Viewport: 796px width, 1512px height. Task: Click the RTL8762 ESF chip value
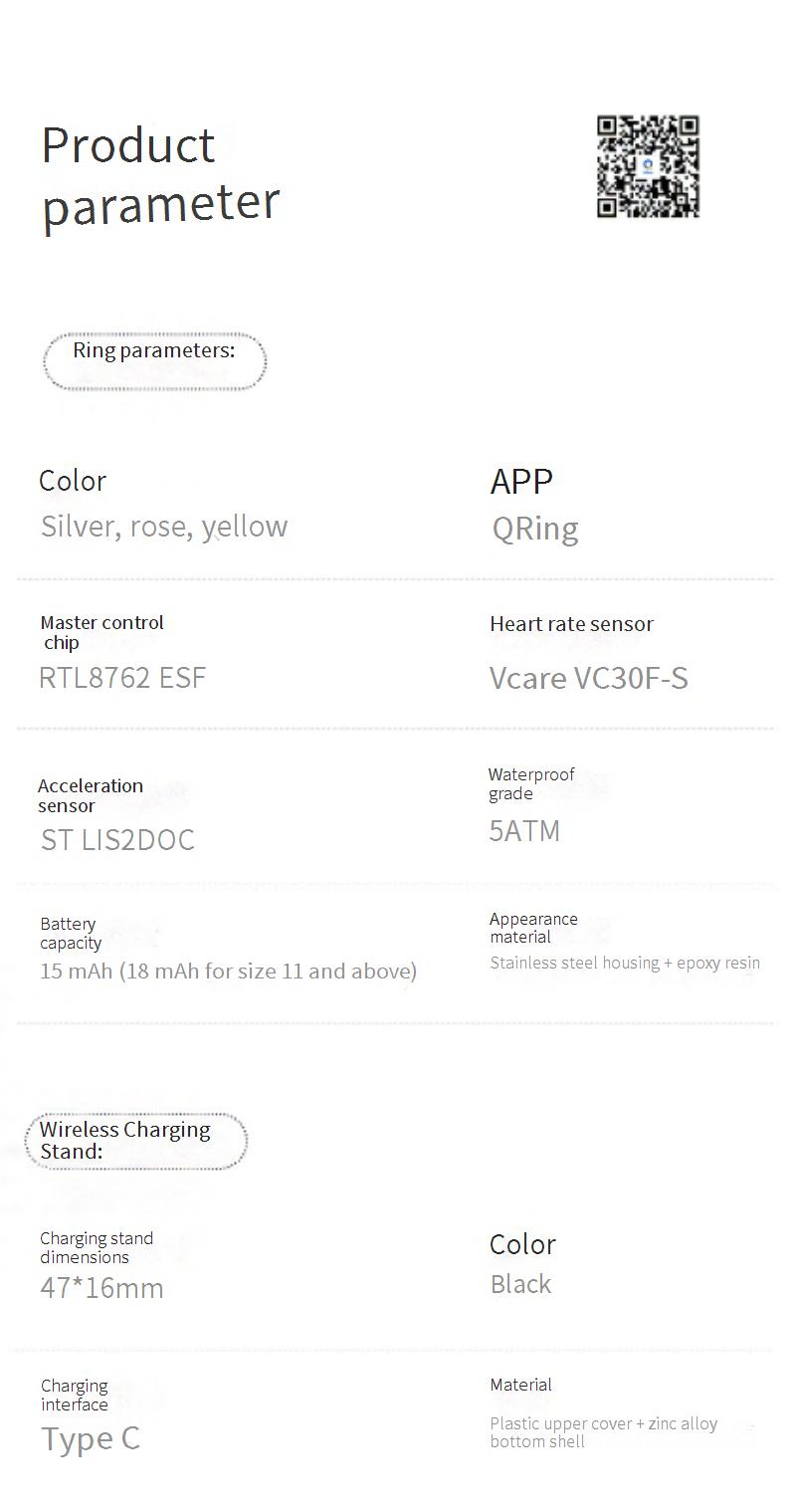click(x=122, y=678)
